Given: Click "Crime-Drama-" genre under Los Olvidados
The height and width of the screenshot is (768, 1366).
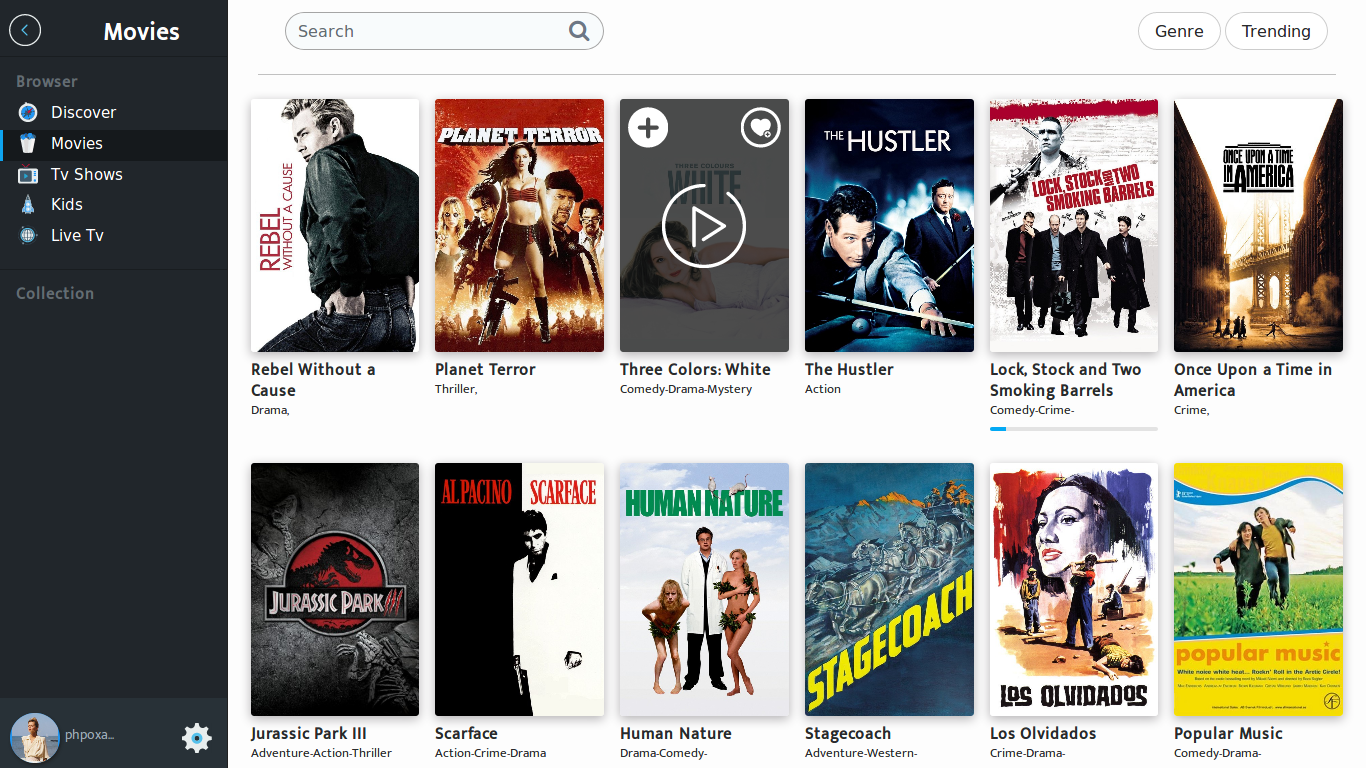Looking at the screenshot, I should tap(1028, 753).
